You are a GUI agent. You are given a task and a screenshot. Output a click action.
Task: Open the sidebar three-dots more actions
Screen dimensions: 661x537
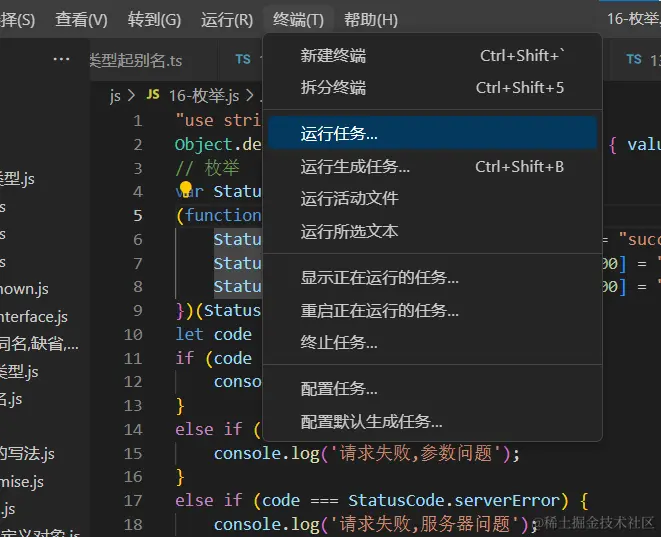[62, 59]
